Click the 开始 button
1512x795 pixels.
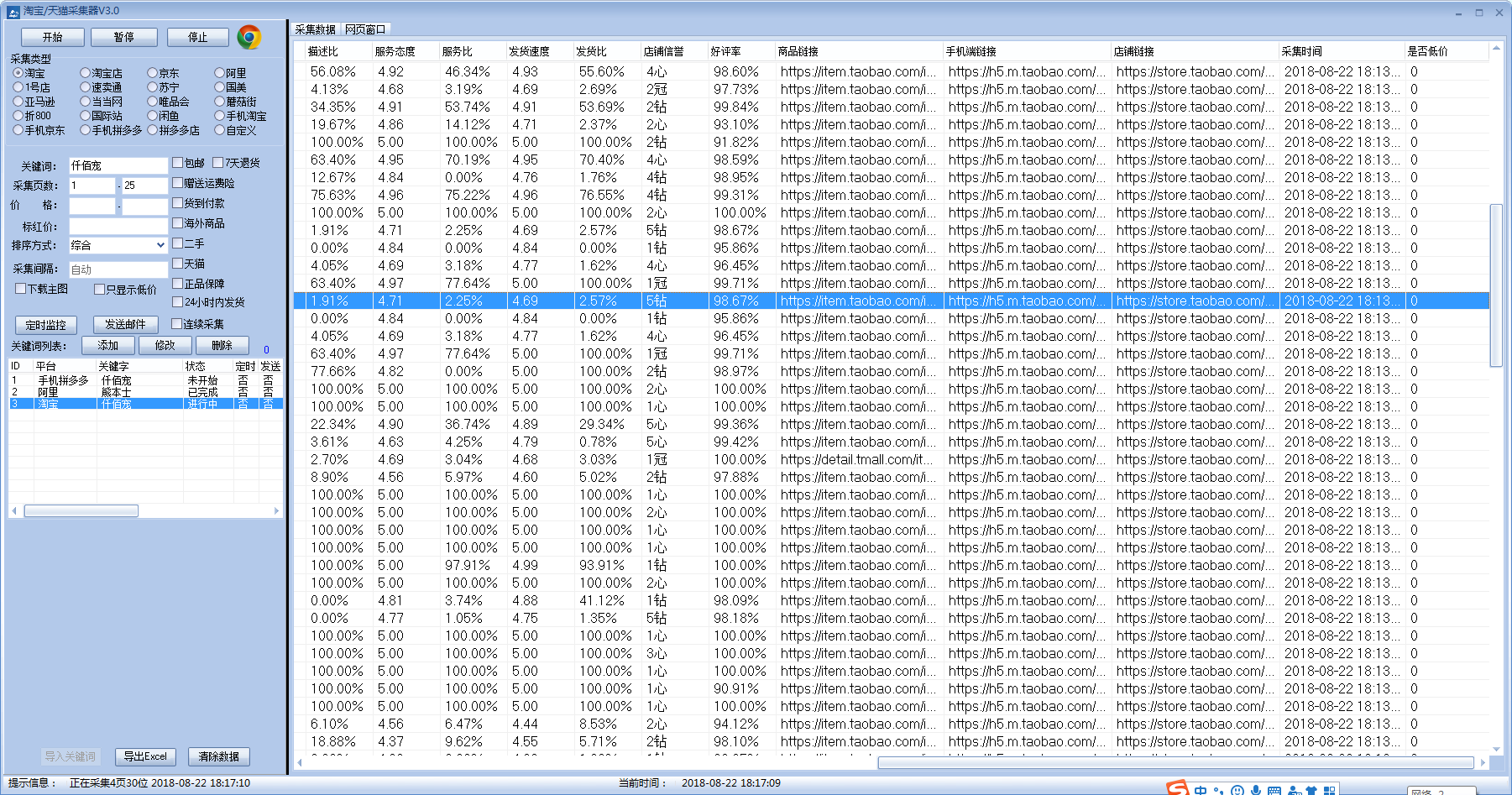(53, 37)
